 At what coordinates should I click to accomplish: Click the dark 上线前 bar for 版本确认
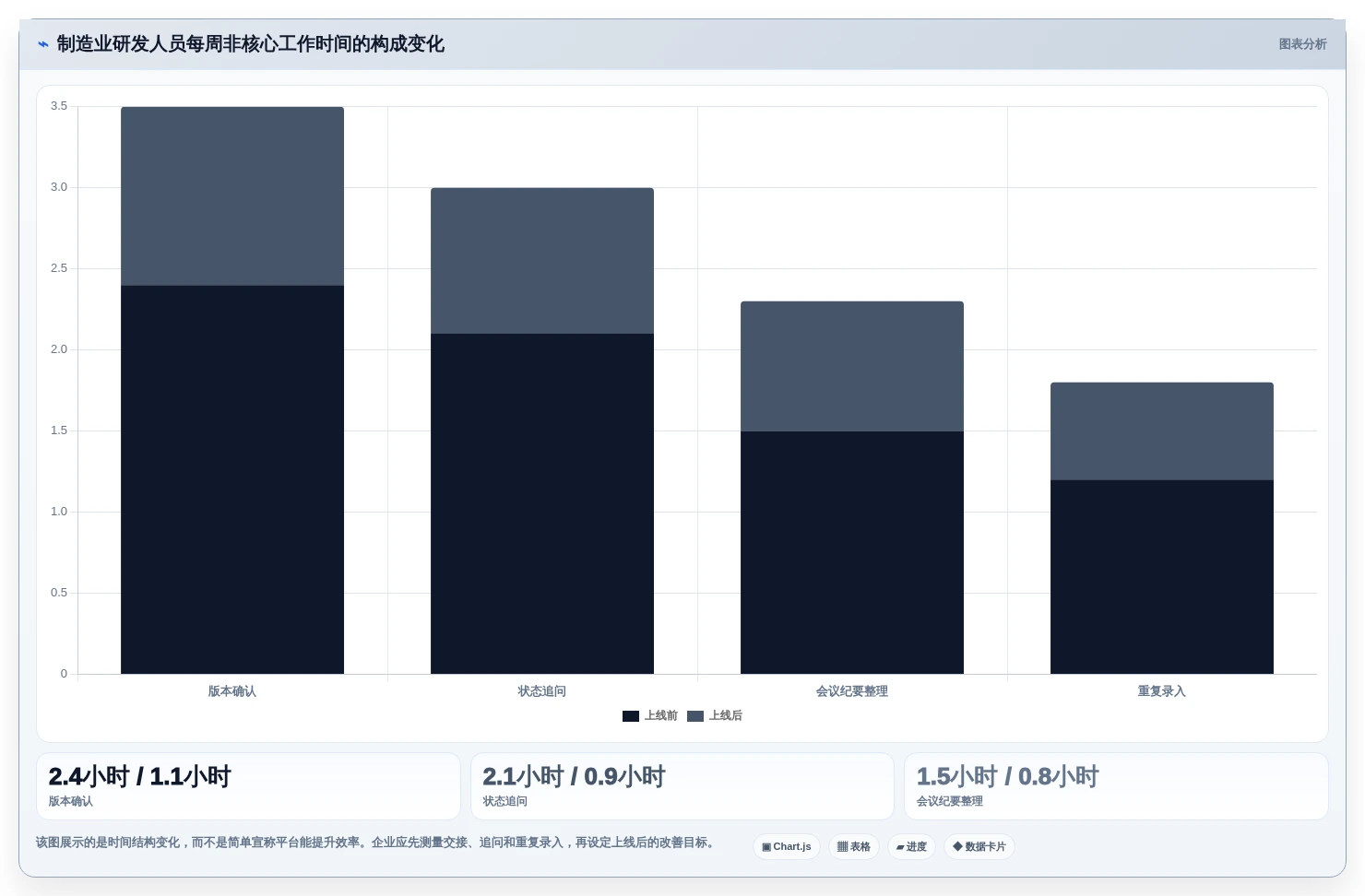232,479
